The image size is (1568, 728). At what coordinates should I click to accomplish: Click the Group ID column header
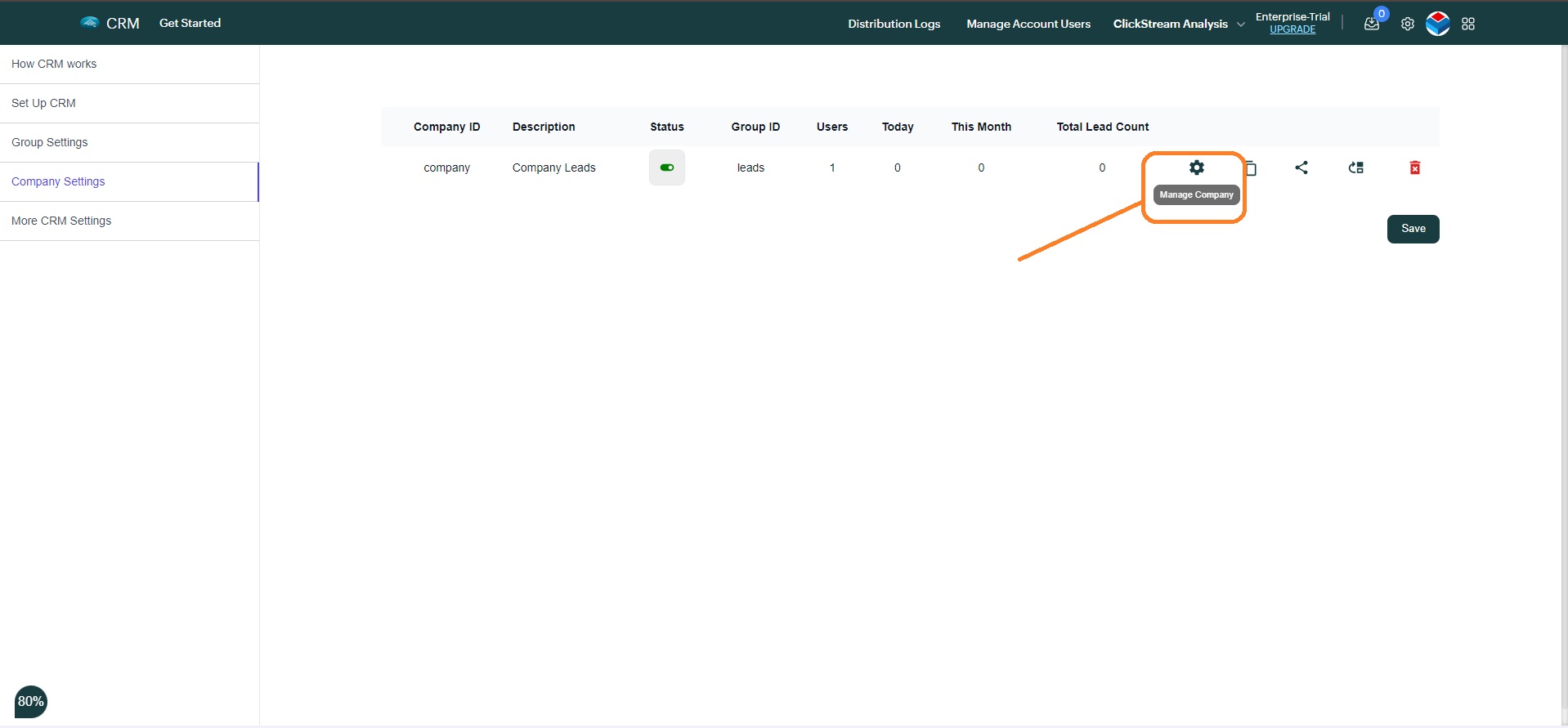(755, 127)
